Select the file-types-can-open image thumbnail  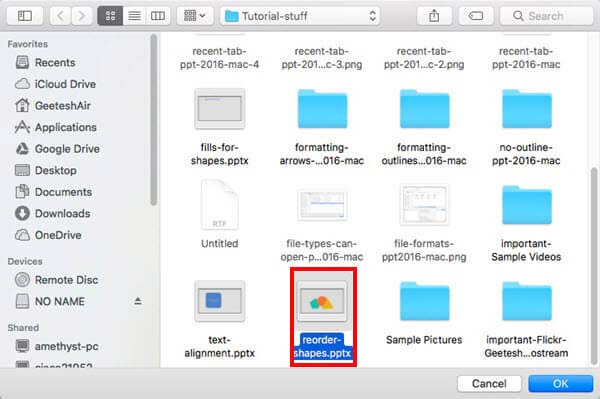pyautogui.click(x=322, y=205)
